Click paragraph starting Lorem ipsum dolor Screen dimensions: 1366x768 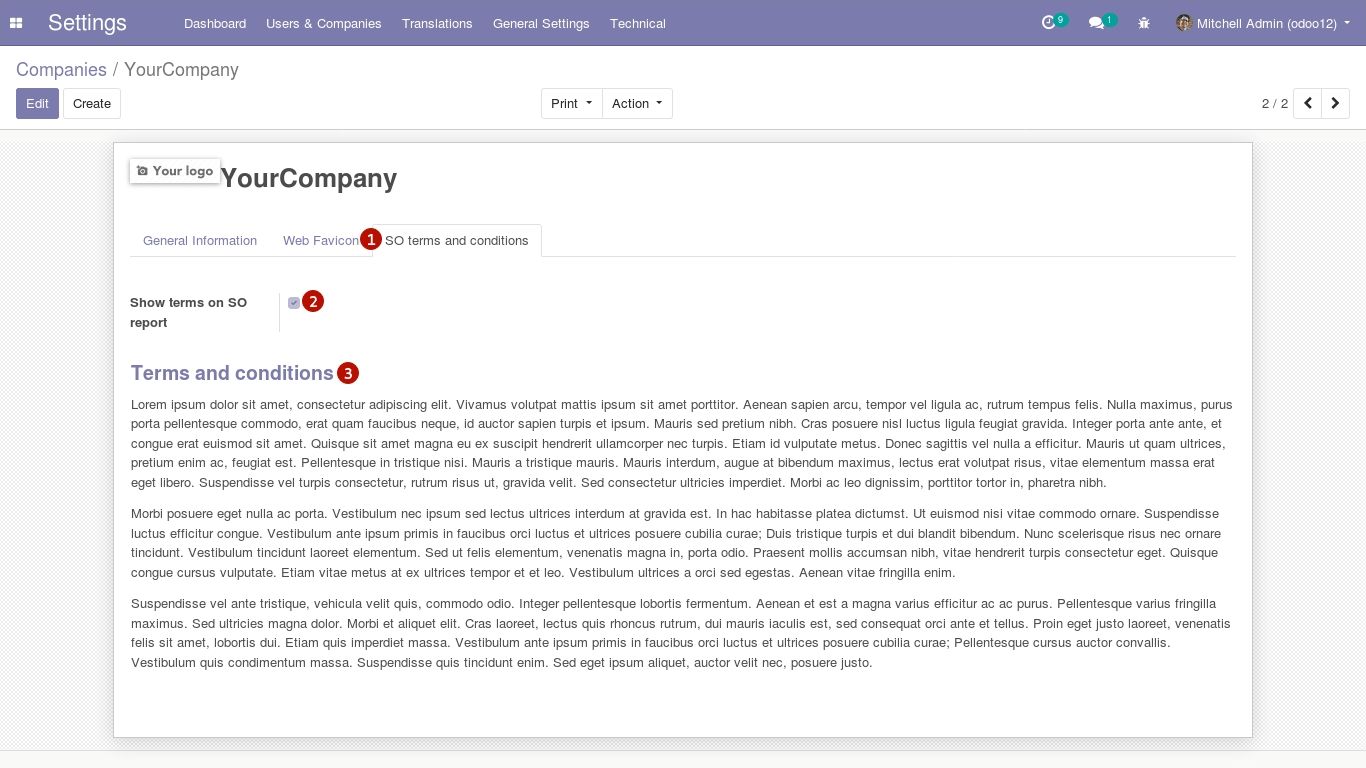click(682, 443)
